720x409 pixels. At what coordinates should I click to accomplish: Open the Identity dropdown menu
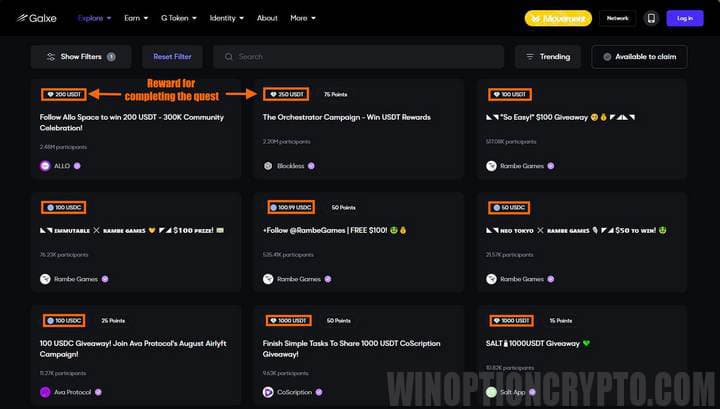click(x=226, y=18)
